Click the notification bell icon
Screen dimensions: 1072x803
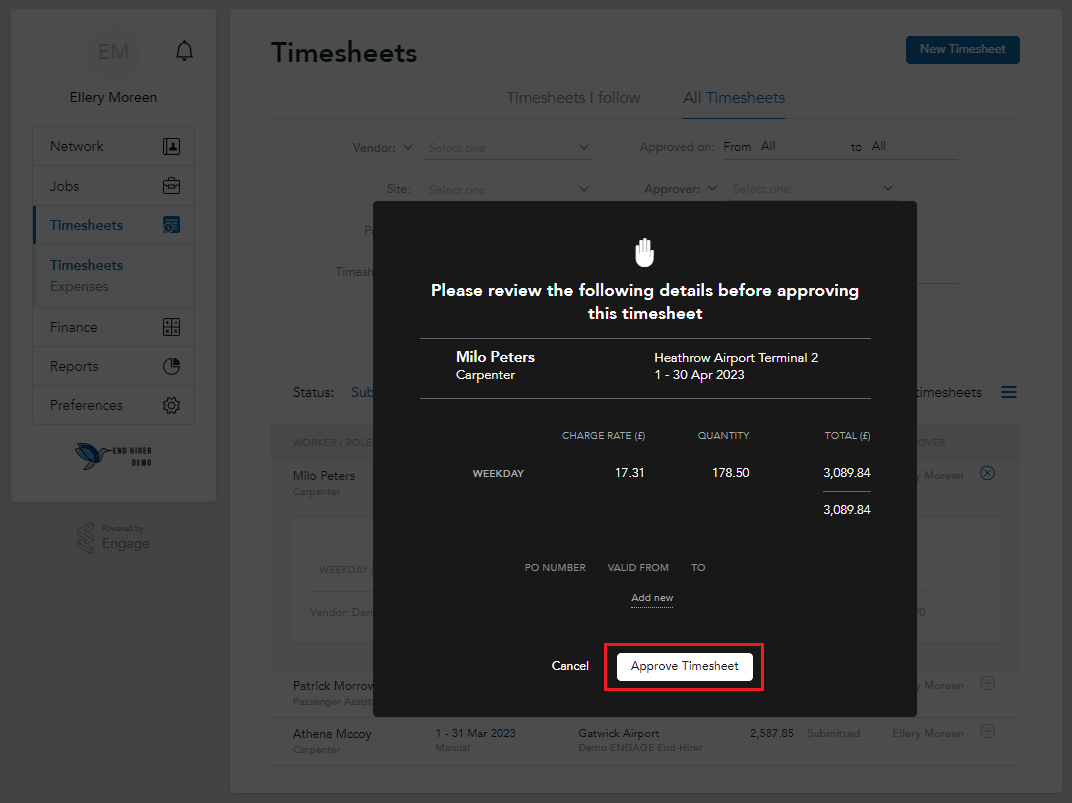pos(184,50)
